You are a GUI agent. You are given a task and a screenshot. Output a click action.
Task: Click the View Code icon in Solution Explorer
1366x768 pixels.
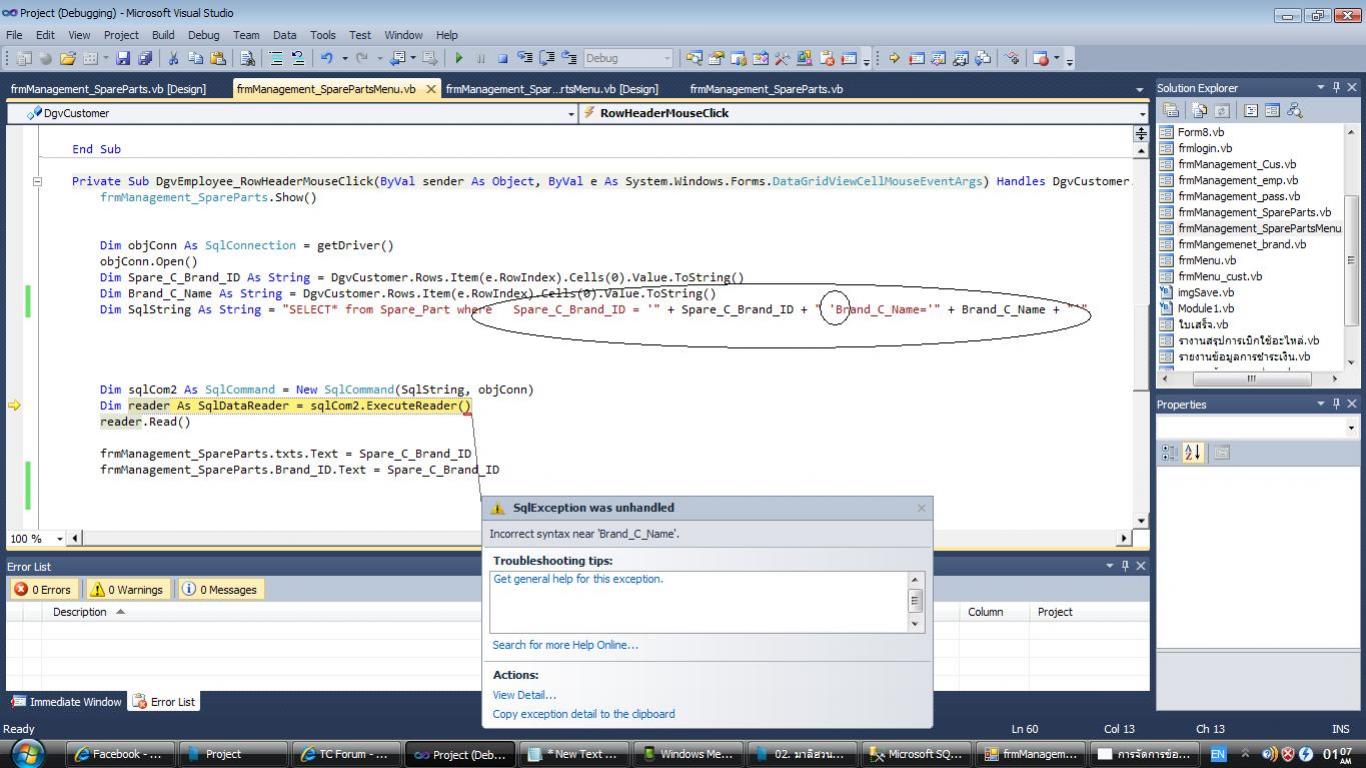pos(1251,111)
